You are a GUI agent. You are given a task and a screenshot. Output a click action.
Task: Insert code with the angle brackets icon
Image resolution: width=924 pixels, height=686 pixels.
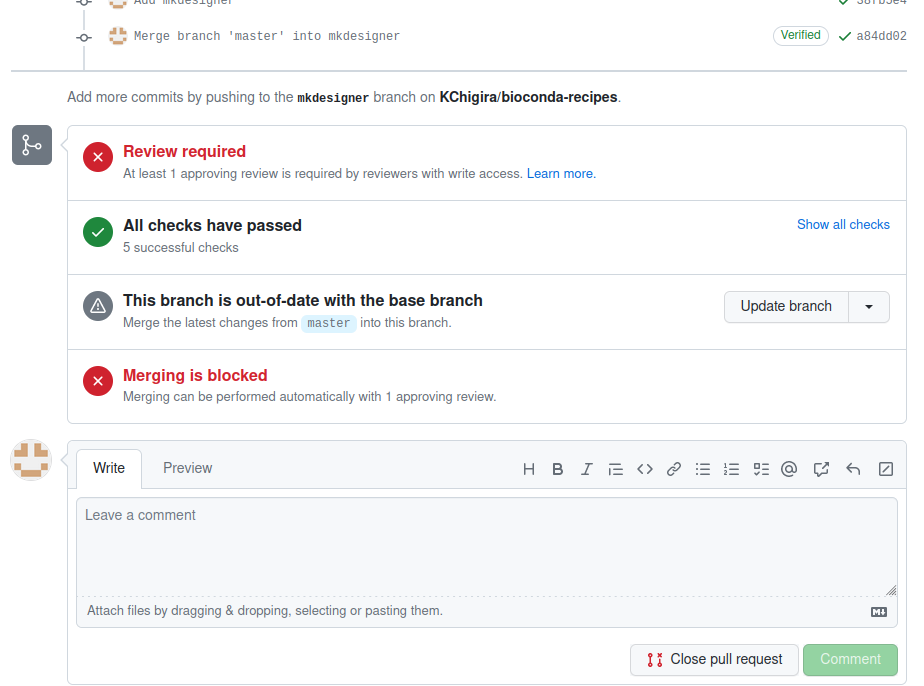(x=645, y=469)
